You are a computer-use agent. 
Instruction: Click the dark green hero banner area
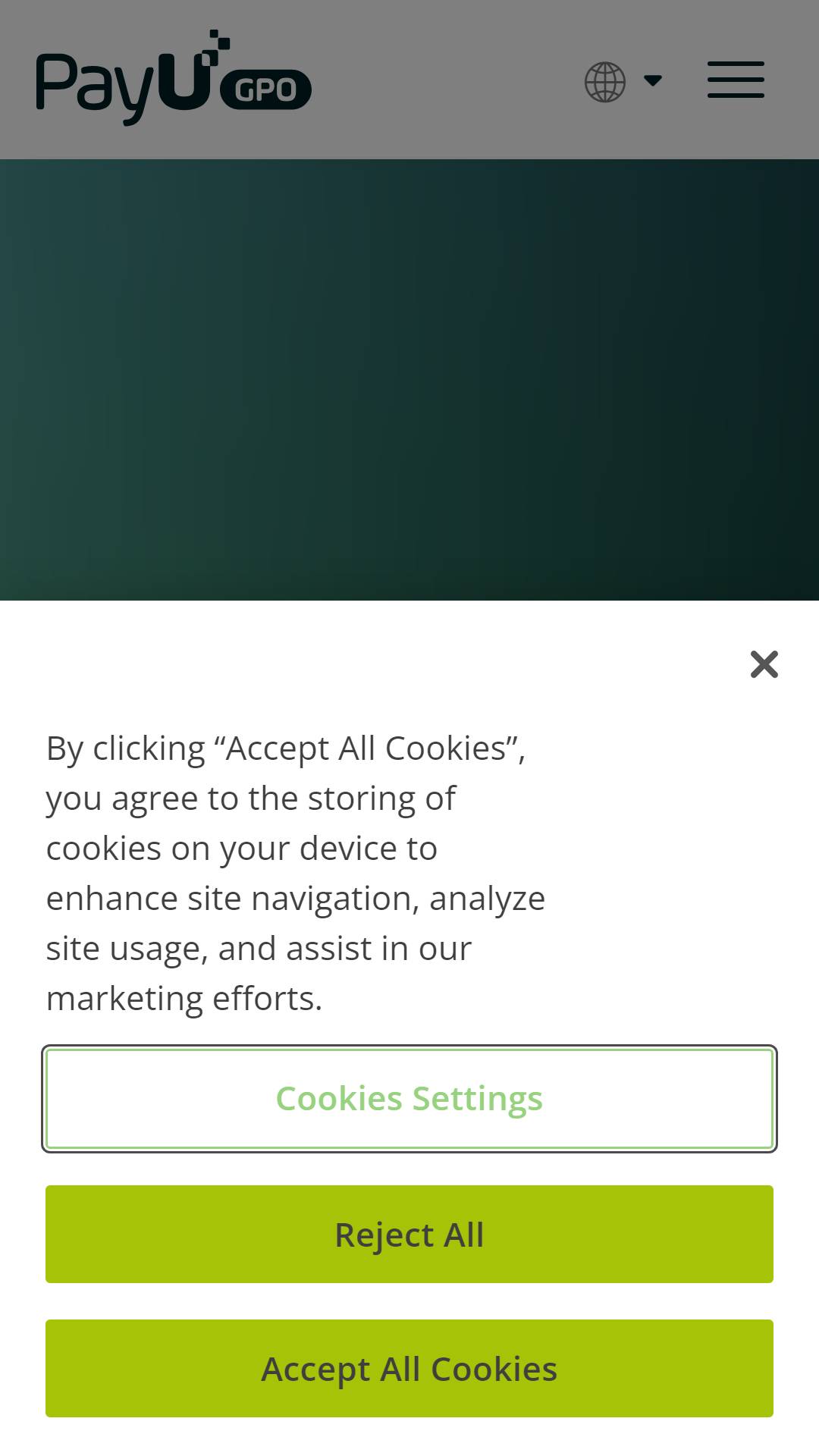[x=409, y=380]
